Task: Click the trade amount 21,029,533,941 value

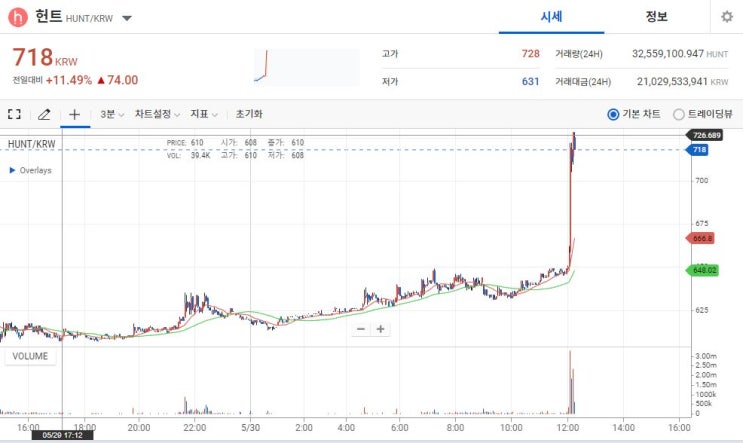Action: coord(672,81)
